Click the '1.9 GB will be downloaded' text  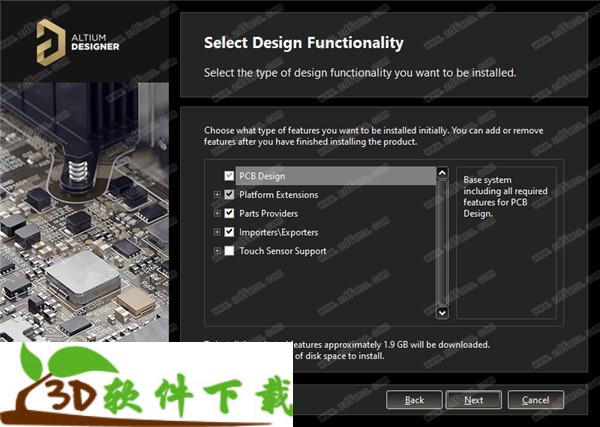436,344
